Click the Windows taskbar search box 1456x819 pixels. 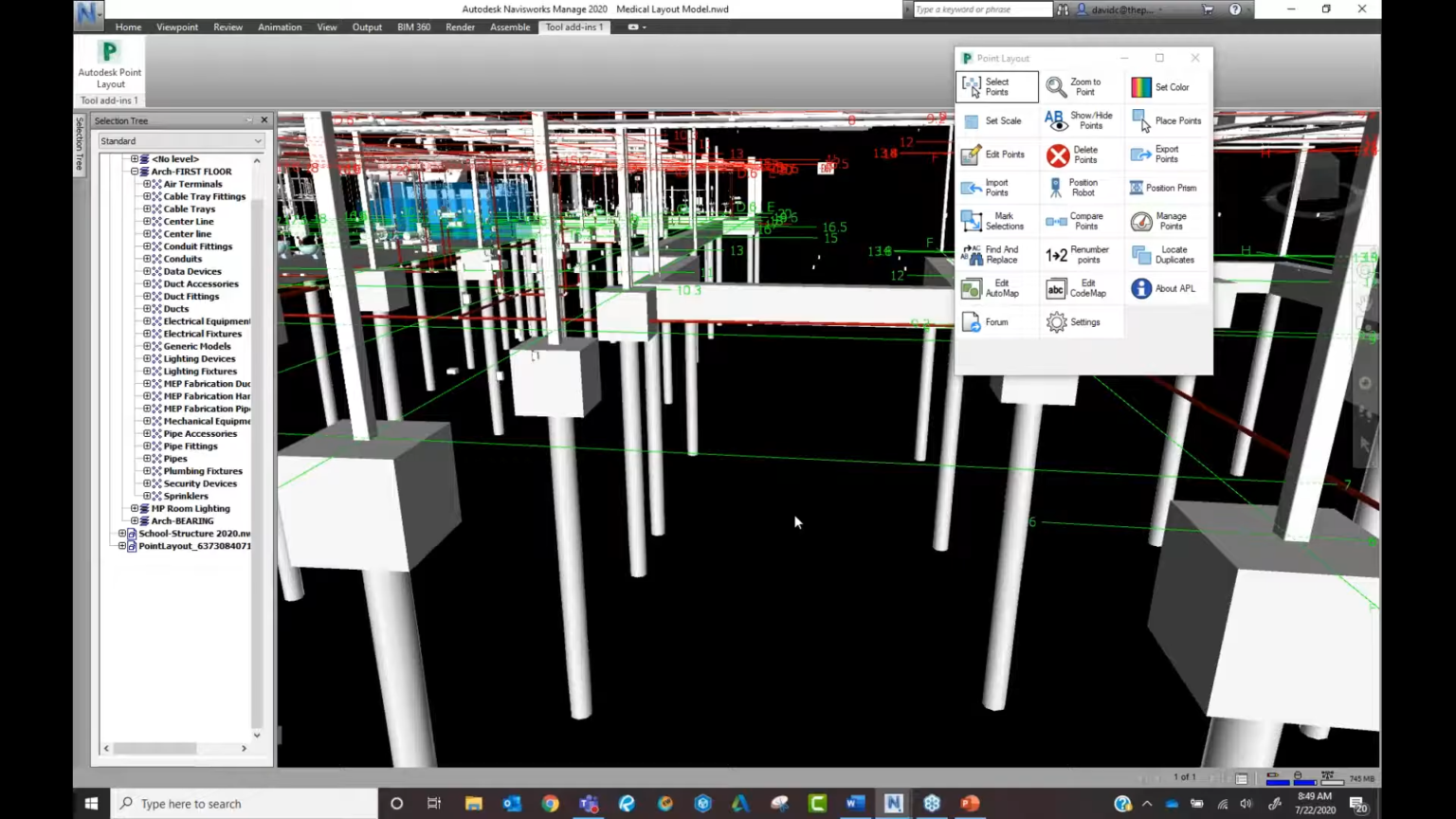[x=244, y=804]
